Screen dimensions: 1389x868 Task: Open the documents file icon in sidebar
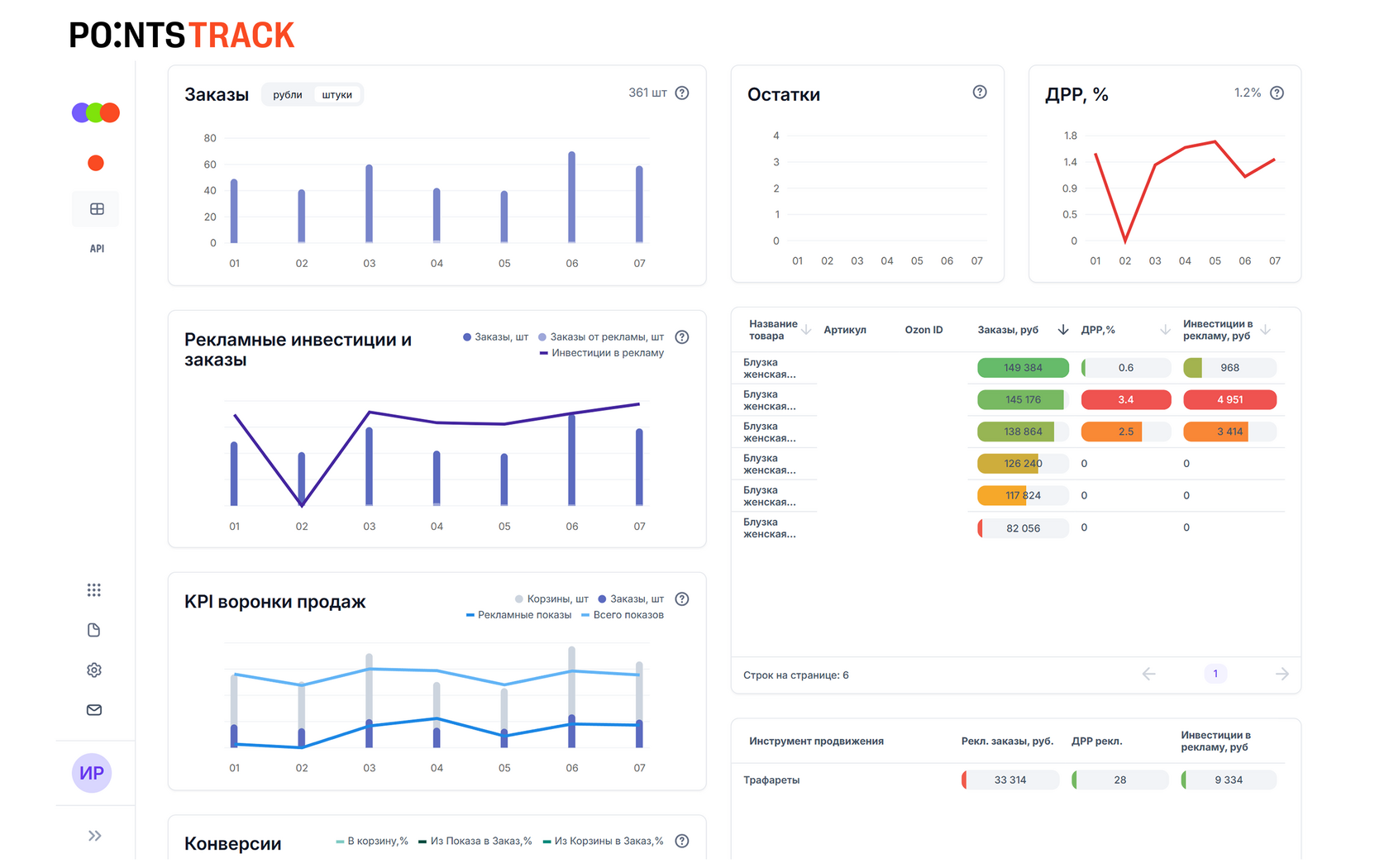[94, 630]
